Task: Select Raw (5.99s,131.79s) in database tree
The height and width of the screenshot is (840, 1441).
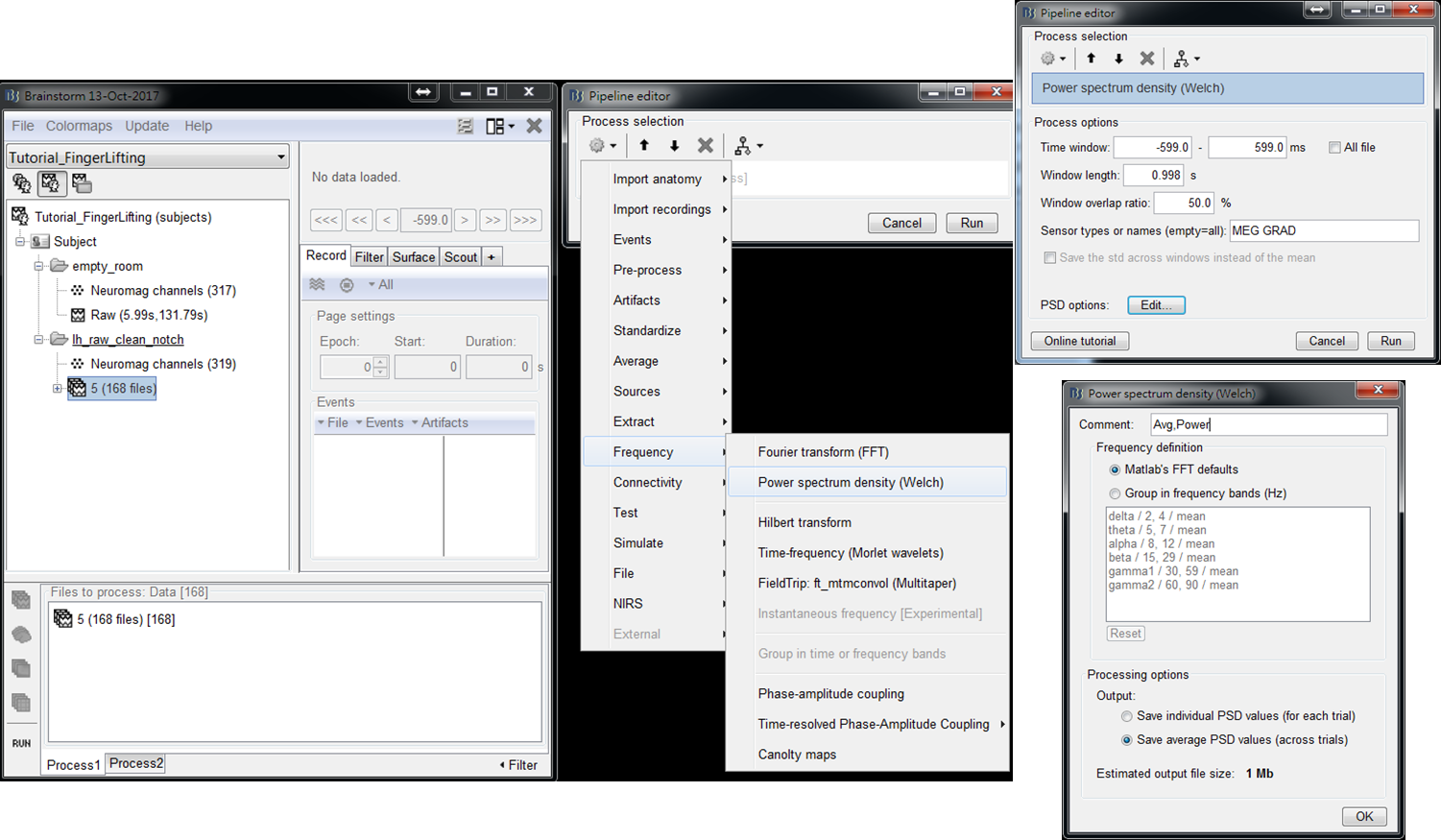Action: pyautogui.click(x=149, y=315)
